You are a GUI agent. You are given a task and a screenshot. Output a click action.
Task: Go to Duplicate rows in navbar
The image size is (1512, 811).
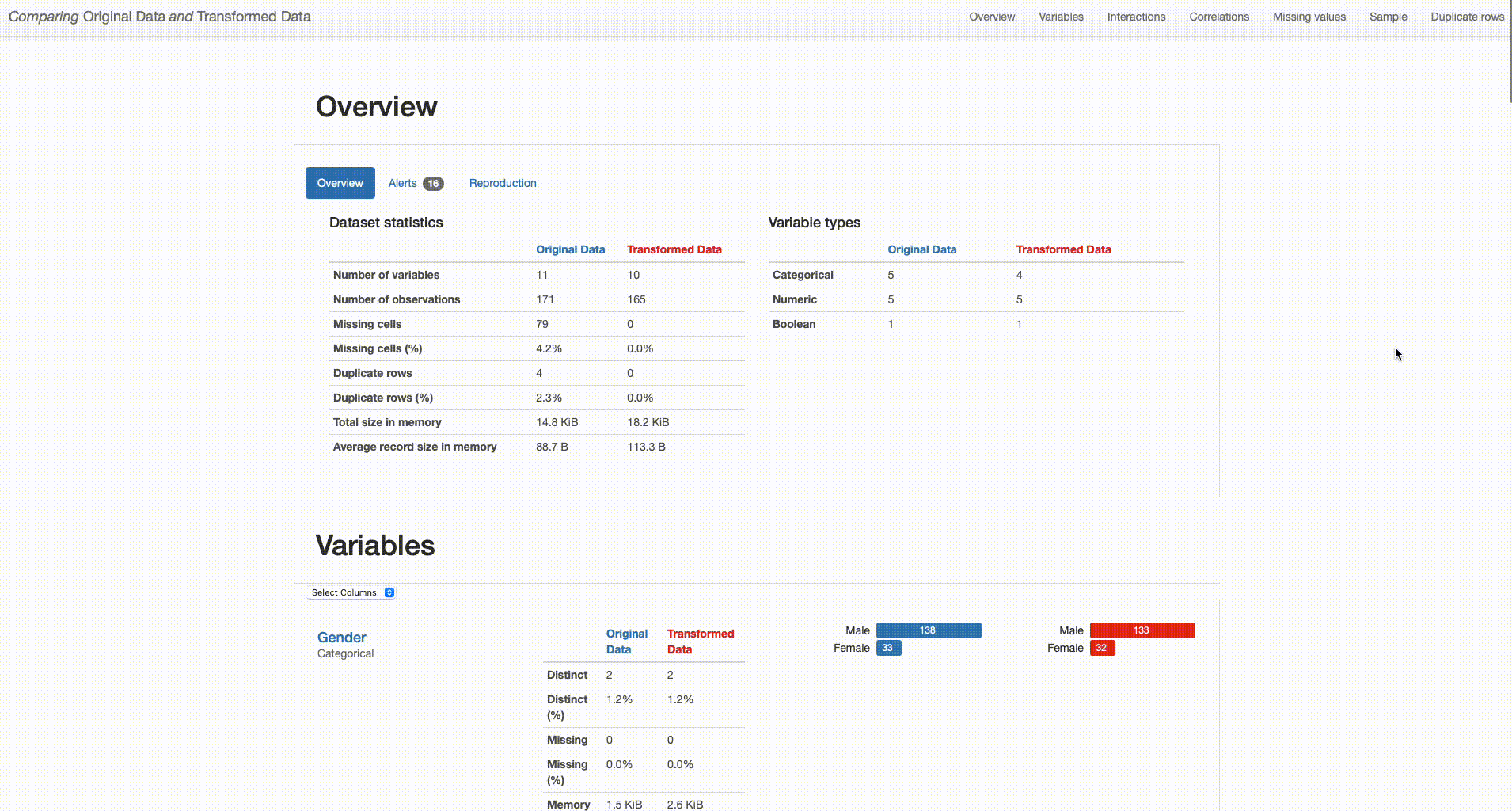[1467, 17]
